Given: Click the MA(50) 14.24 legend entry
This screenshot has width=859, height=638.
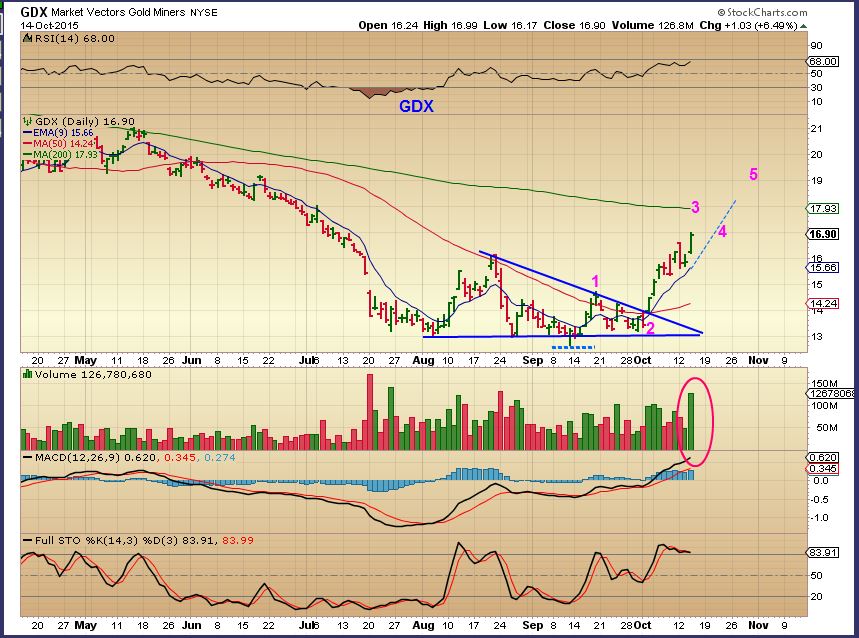Looking at the screenshot, I should click(x=60, y=143).
